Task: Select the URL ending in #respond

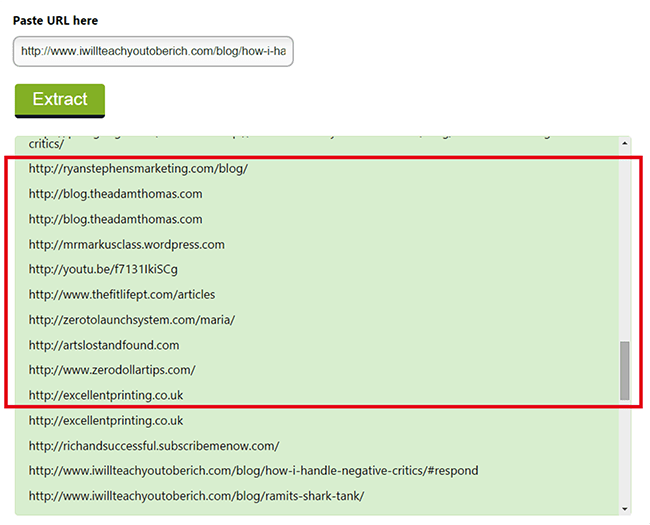Action: (x=253, y=471)
